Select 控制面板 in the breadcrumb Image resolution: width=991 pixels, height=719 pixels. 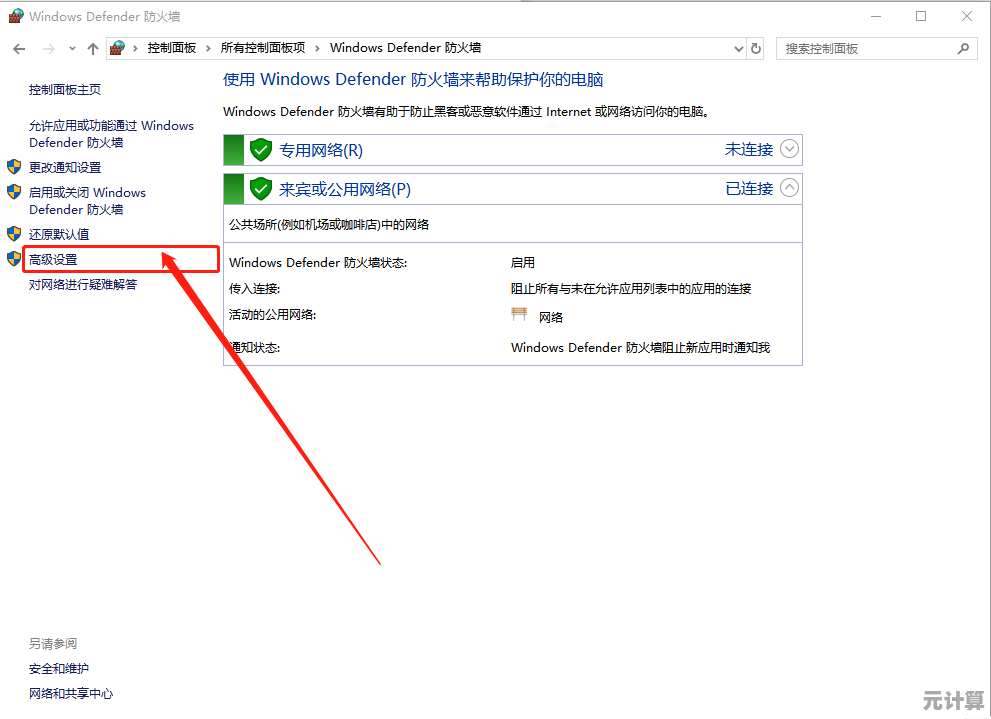(x=171, y=48)
